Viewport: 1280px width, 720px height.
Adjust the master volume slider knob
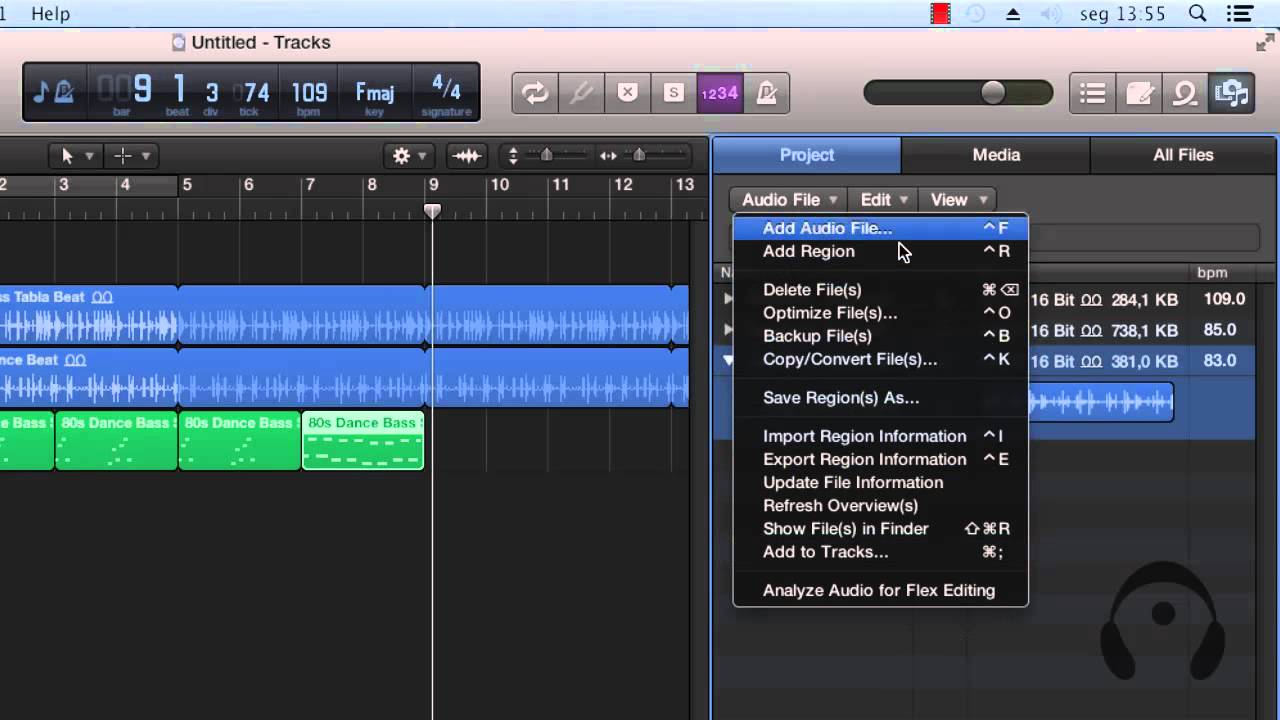[993, 93]
